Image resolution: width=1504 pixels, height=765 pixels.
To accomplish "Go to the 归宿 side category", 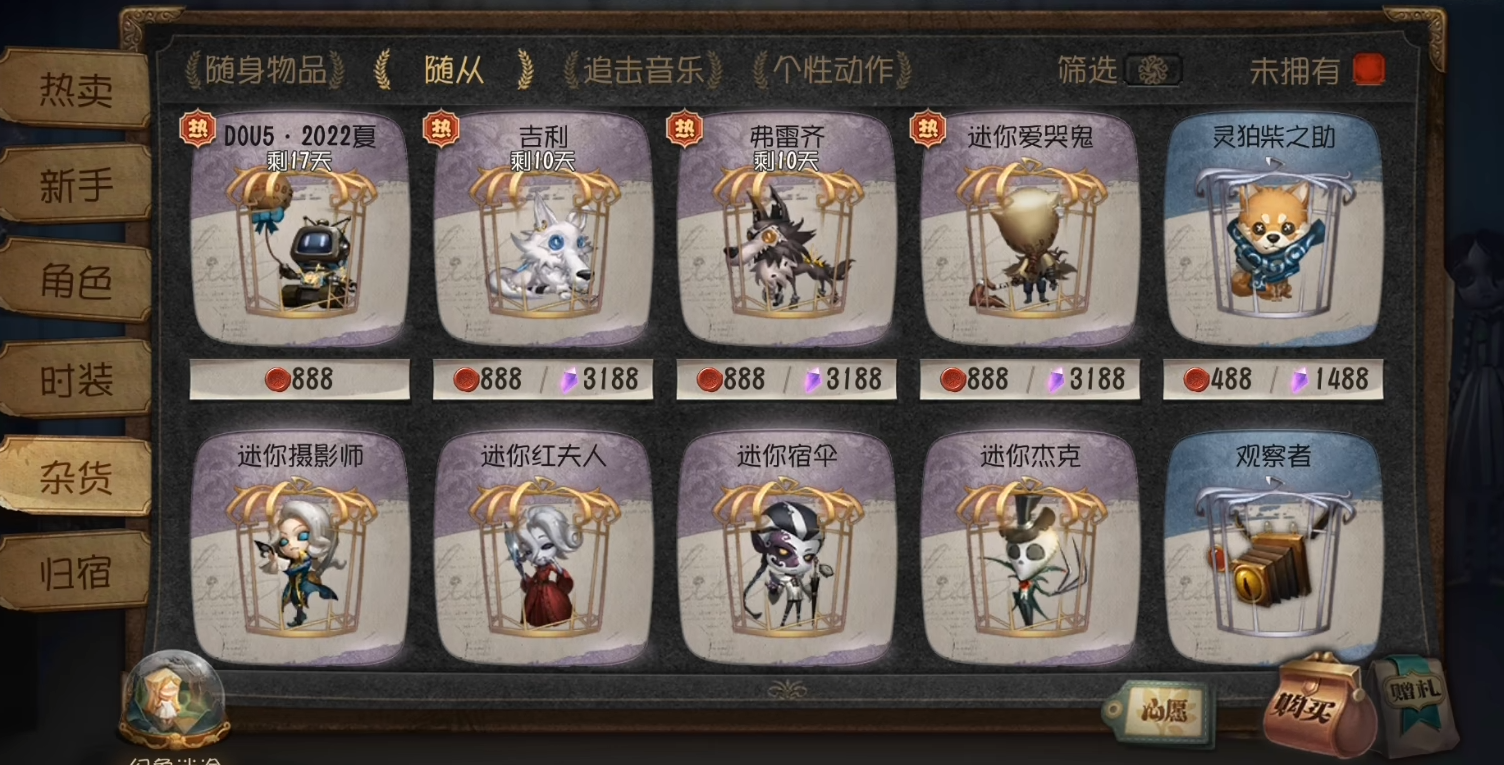I will pyautogui.click(x=75, y=572).
